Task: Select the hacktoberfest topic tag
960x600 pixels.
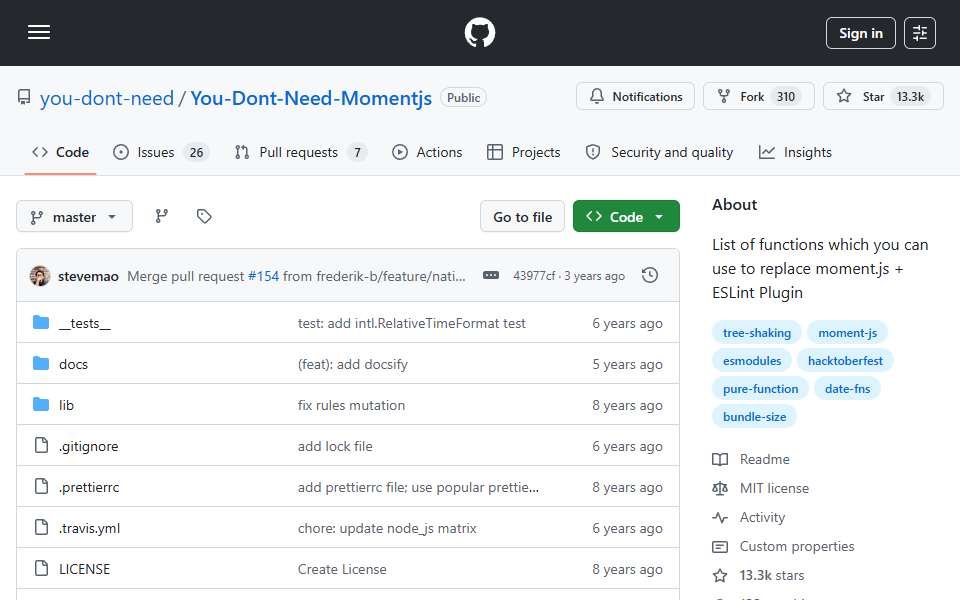Action: click(x=845, y=361)
